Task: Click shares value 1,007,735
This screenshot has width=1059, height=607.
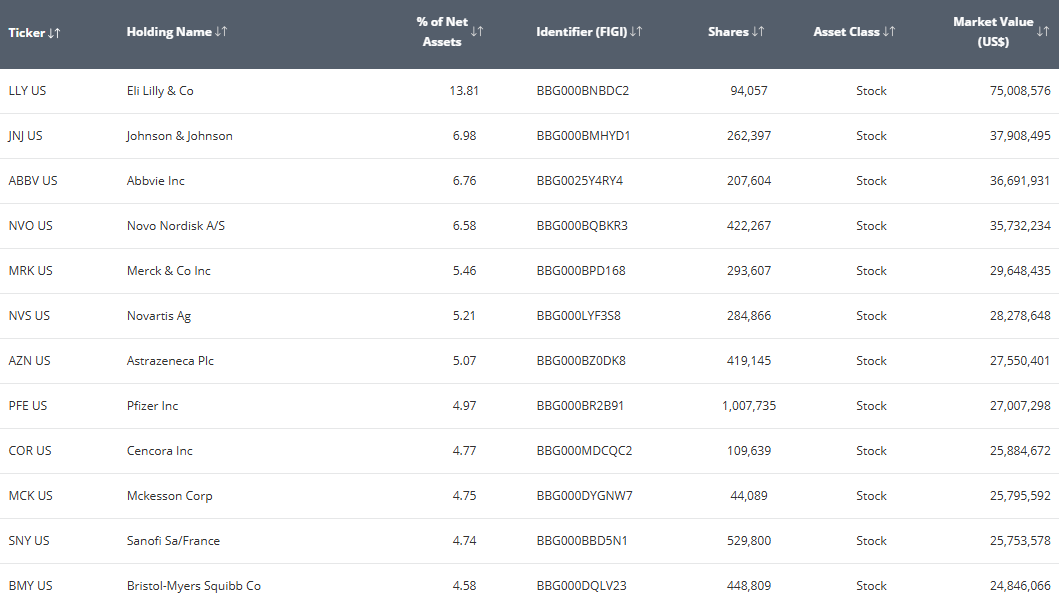Action: (x=749, y=406)
